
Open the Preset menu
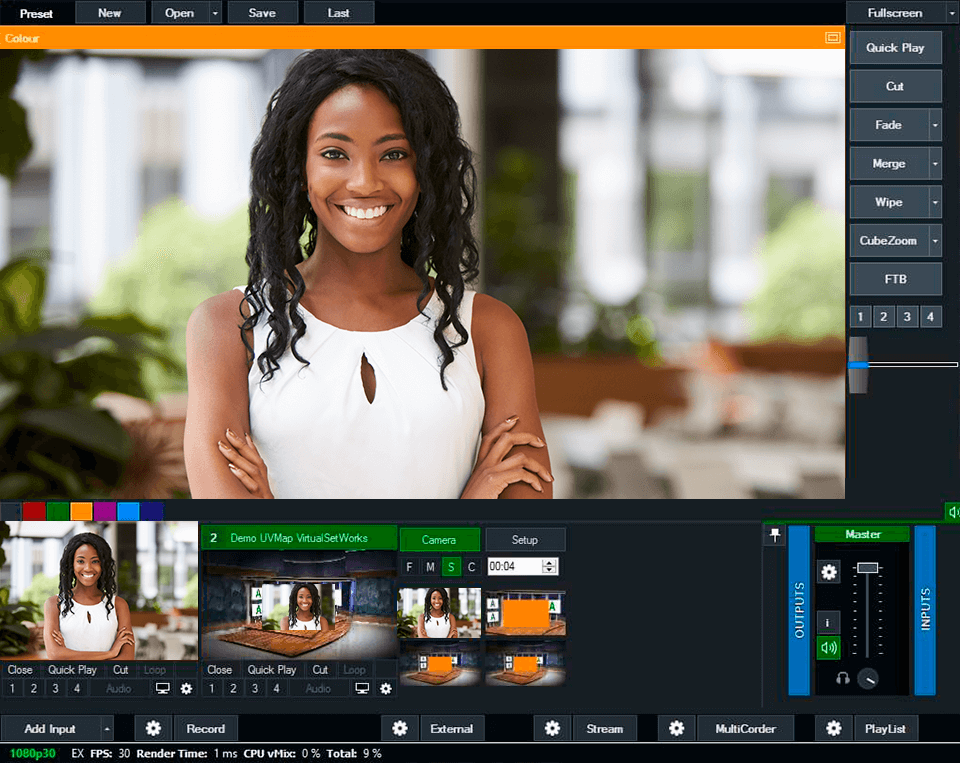(x=37, y=13)
